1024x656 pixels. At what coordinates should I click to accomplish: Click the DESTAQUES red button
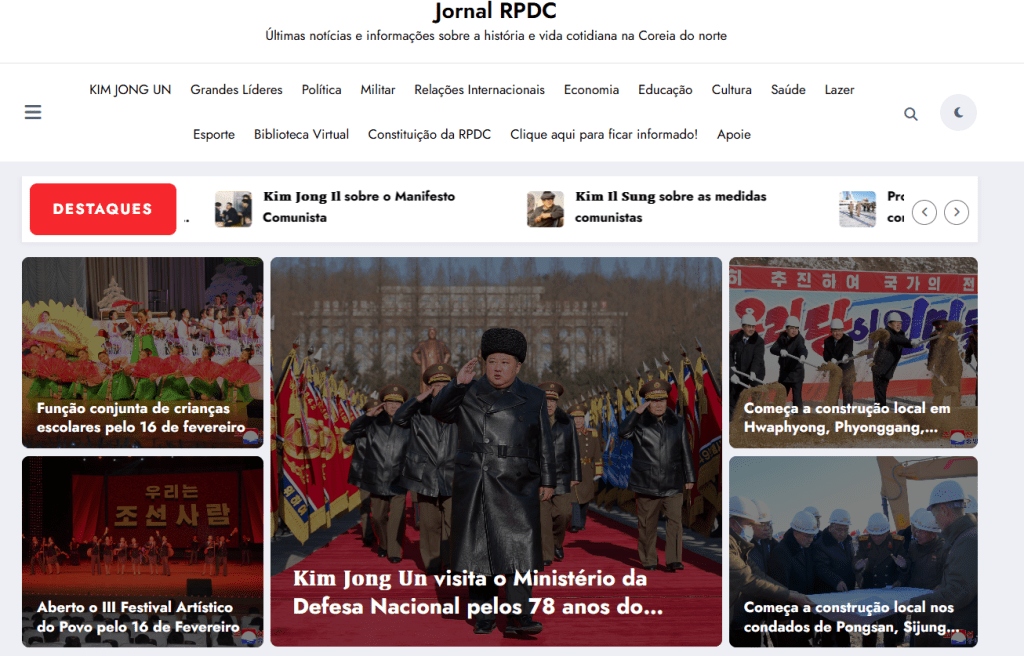click(x=103, y=209)
